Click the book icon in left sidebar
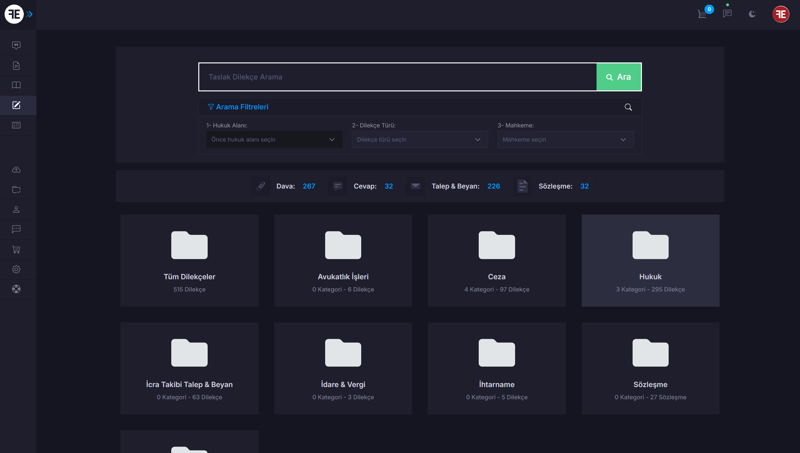The width and height of the screenshot is (800, 453). pyautogui.click(x=16, y=85)
